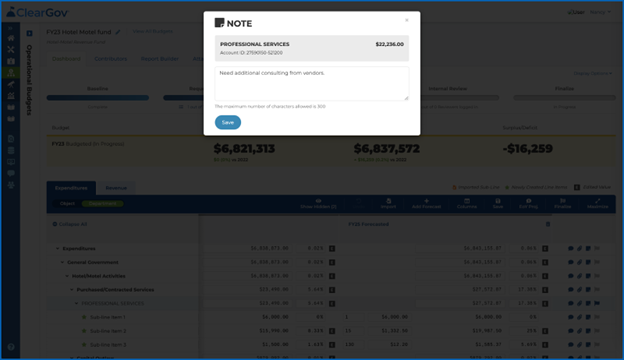Collapse the Expenditures tree row

[57, 249]
